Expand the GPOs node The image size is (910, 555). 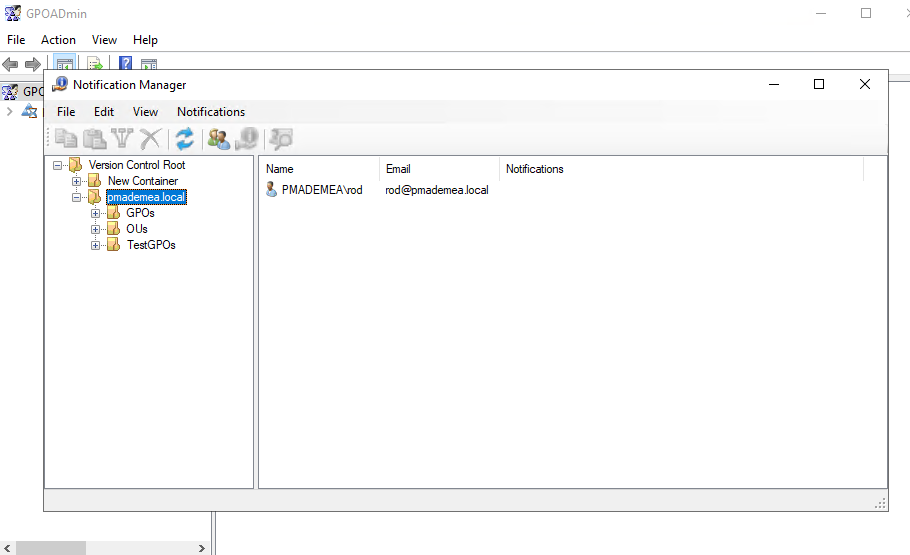(95, 214)
